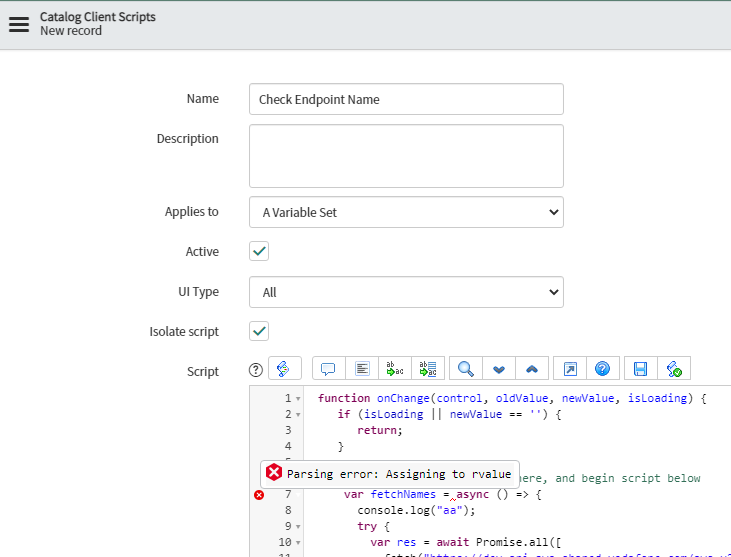Viewport: 731px width, 557px height.
Task: Open the Applies to dropdown
Action: click(x=406, y=212)
